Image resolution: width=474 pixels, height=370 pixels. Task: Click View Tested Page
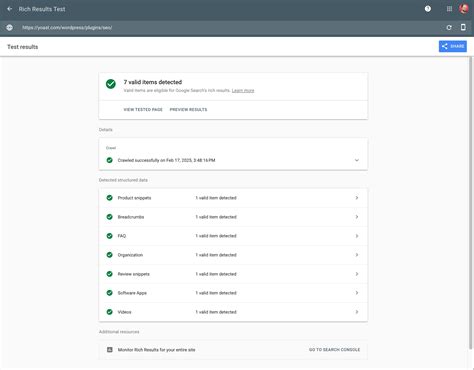(143, 110)
